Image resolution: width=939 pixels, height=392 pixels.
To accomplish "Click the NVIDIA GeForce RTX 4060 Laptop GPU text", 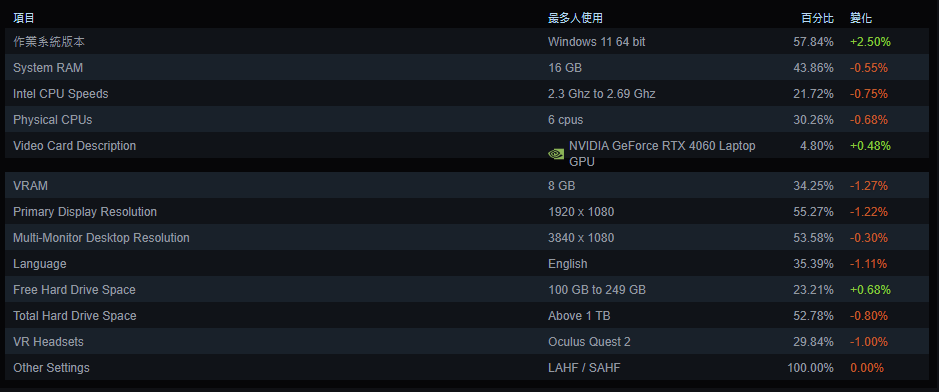I will pyautogui.click(x=662, y=154).
